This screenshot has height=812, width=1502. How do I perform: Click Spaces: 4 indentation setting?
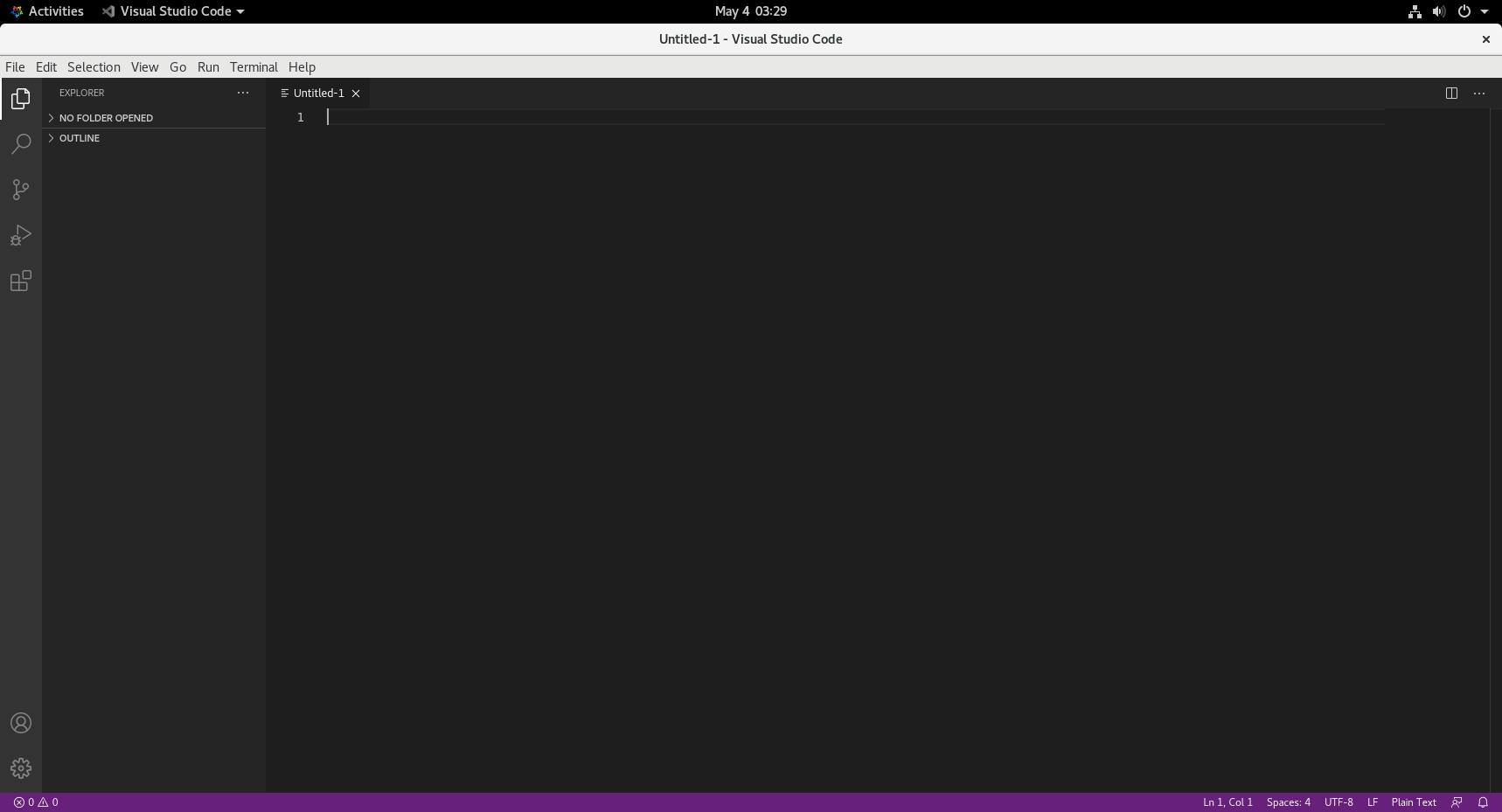pyautogui.click(x=1289, y=802)
